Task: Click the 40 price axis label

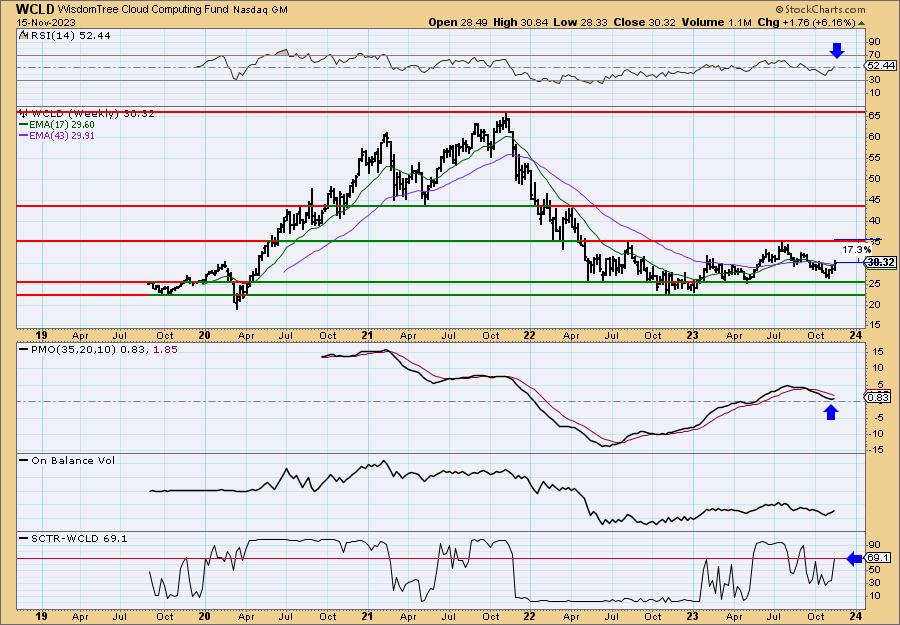Action: tap(874, 220)
